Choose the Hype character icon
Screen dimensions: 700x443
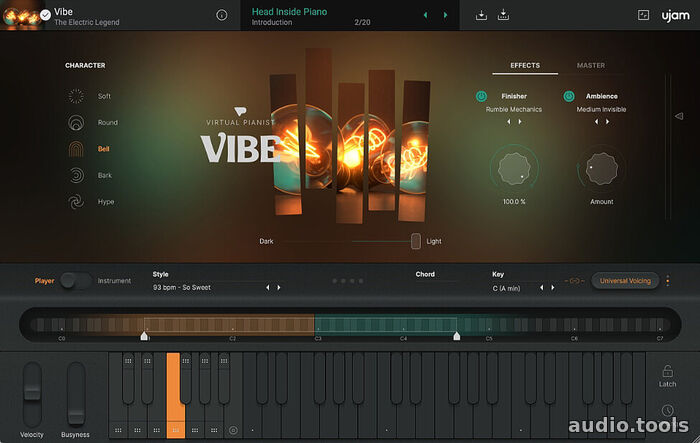pos(76,202)
